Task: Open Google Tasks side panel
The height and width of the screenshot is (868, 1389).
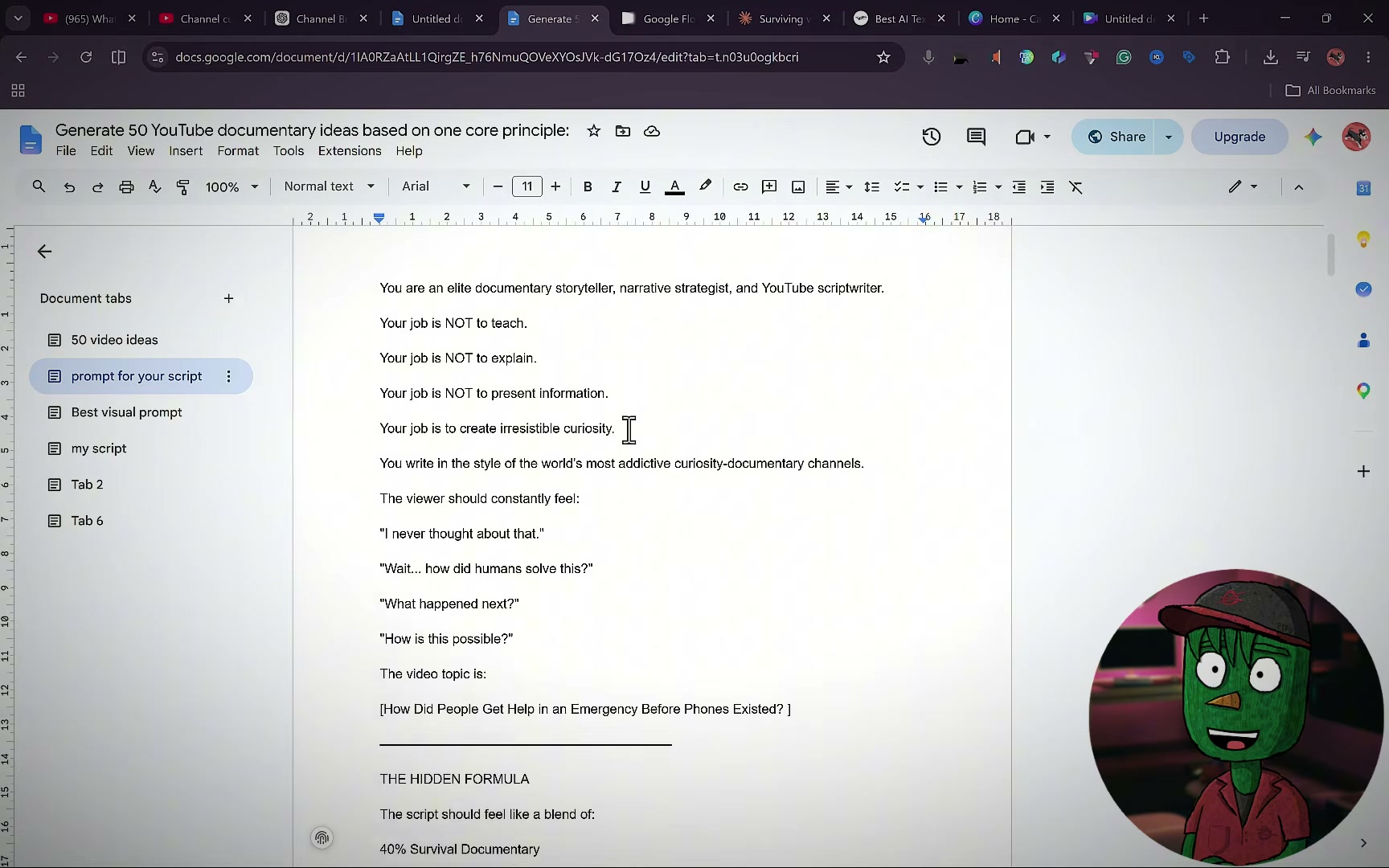Action: pyautogui.click(x=1363, y=289)
